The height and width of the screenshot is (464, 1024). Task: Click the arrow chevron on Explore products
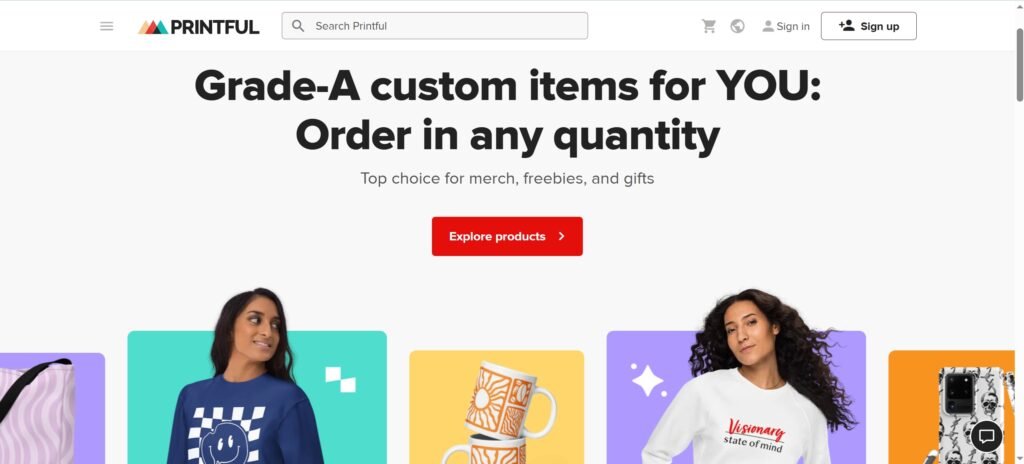[562, 237]
